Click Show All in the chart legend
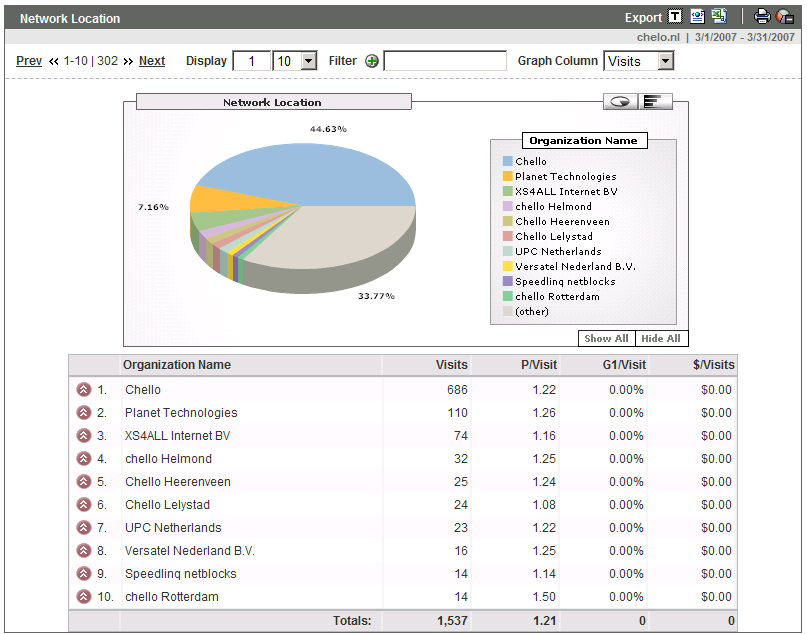 [x=606, y=339]
